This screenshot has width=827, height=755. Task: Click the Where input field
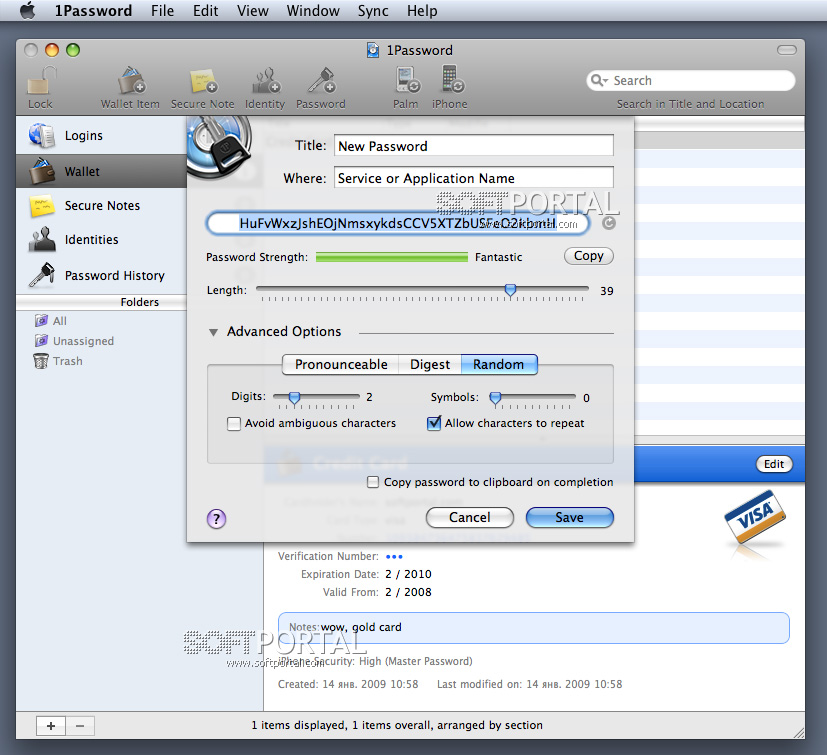pyautogui.click(x=474, y=178)
